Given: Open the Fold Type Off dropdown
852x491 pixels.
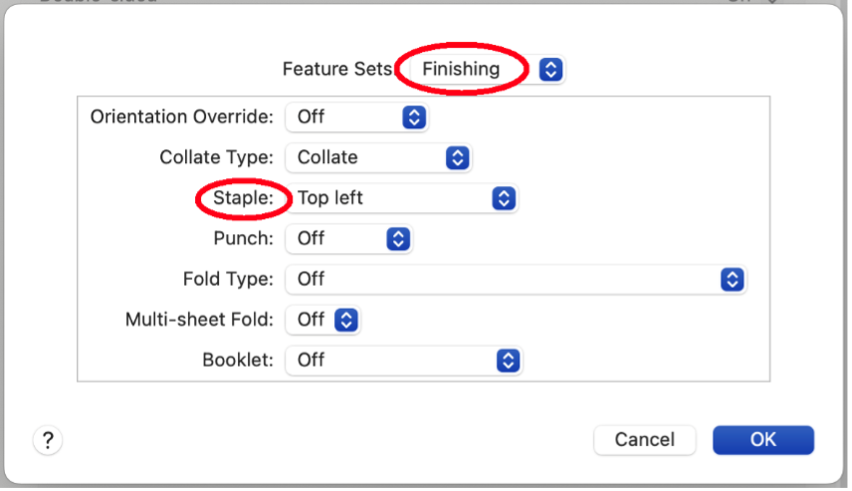Looking at the screenshot, I should (x=516, y=280).
